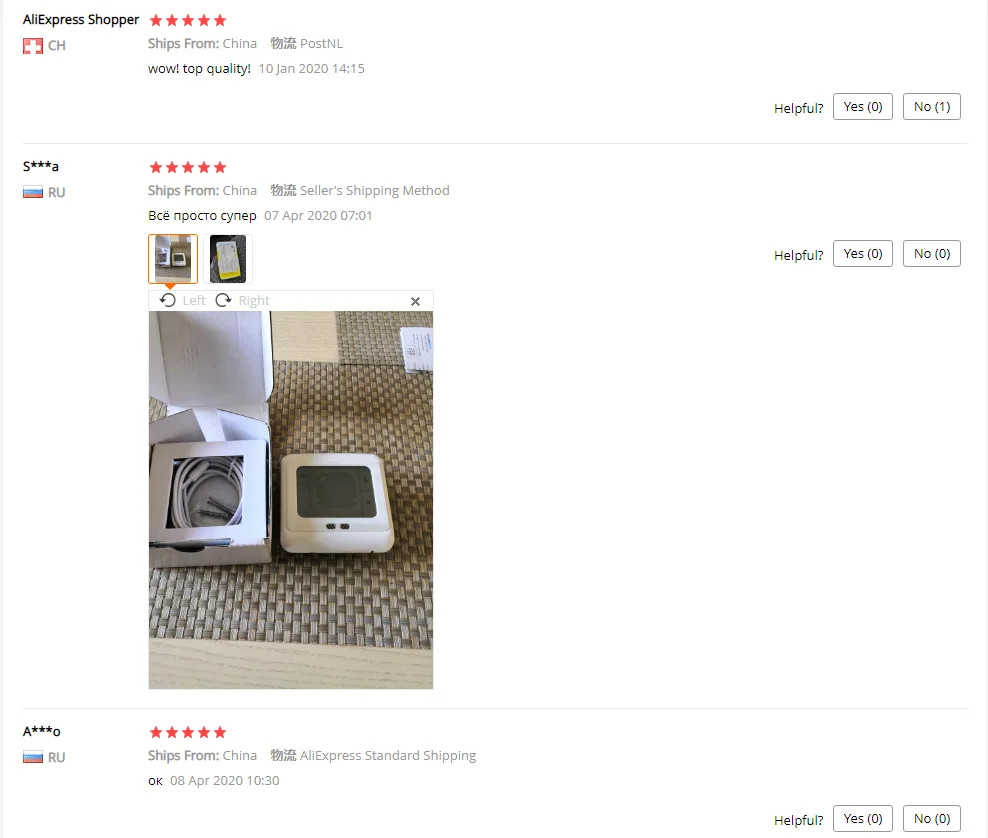Image resolution: width=988 pixels, height=838 pixels.
Task: Click the Switzerland flag icon next to CH
Action: coord(33,46)
